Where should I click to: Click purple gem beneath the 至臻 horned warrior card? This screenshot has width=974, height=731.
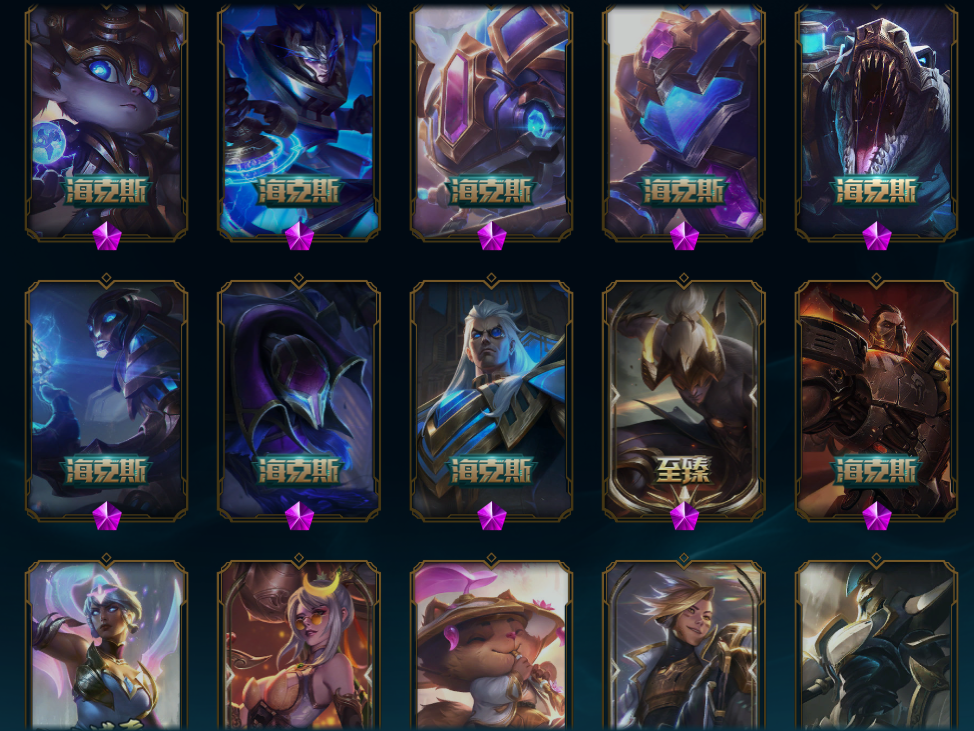point(684,516)
